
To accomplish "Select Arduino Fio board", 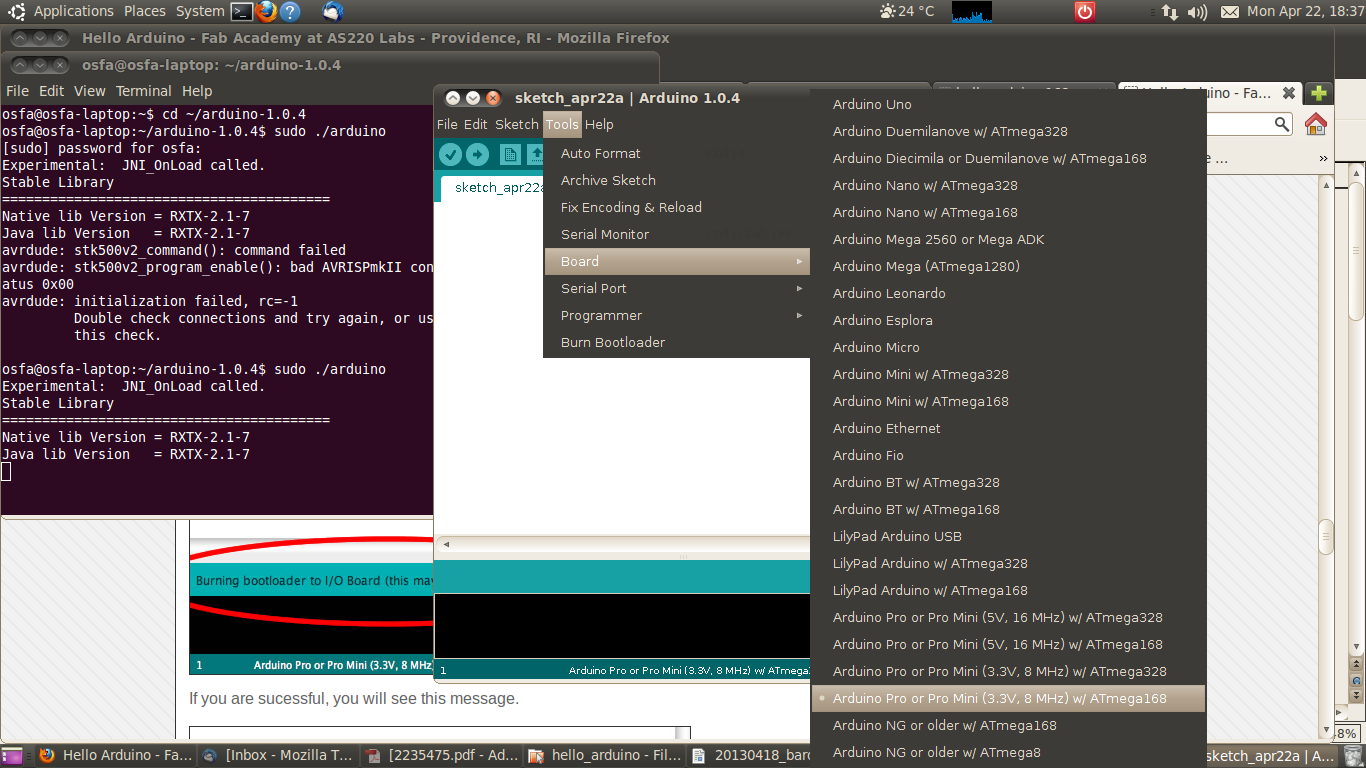I will tap(1008, 455).
